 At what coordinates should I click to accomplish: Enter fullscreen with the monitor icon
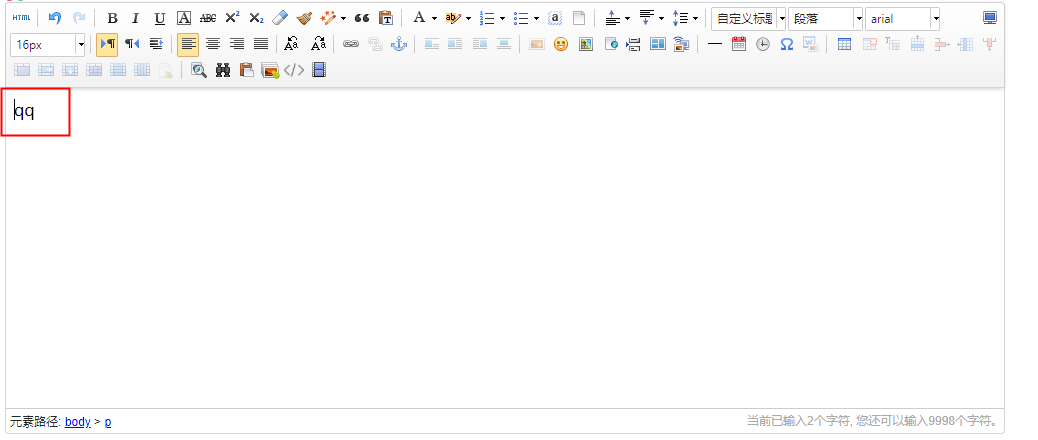click(x=990, y=19)
